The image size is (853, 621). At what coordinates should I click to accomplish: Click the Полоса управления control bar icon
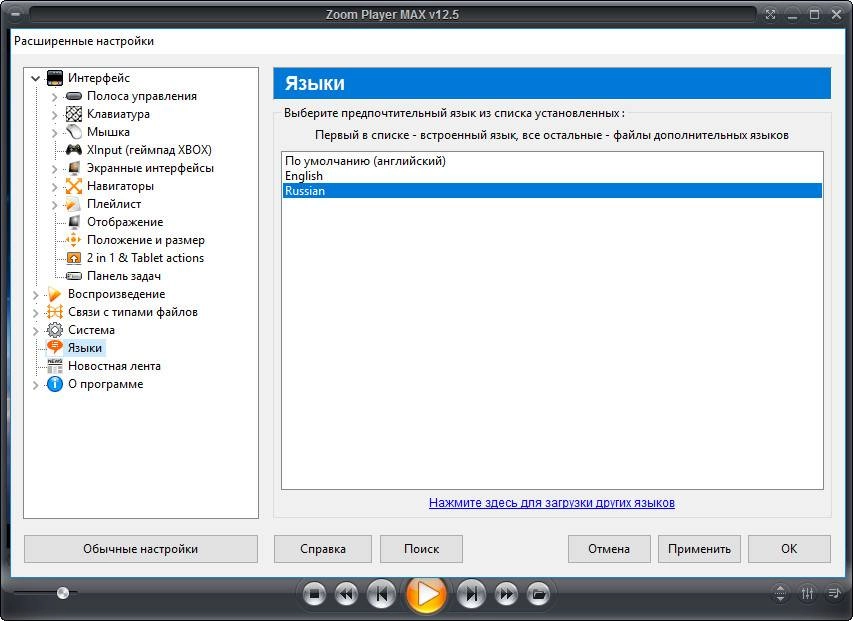tap(73, 96)
